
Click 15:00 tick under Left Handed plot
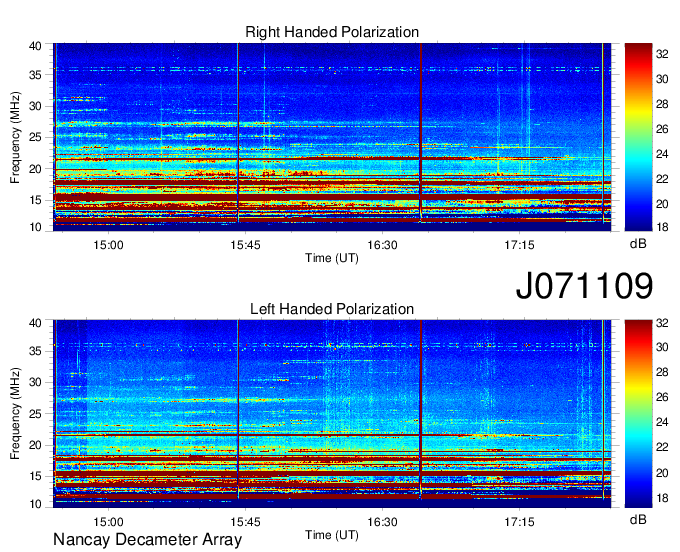(x=108, y=522)
